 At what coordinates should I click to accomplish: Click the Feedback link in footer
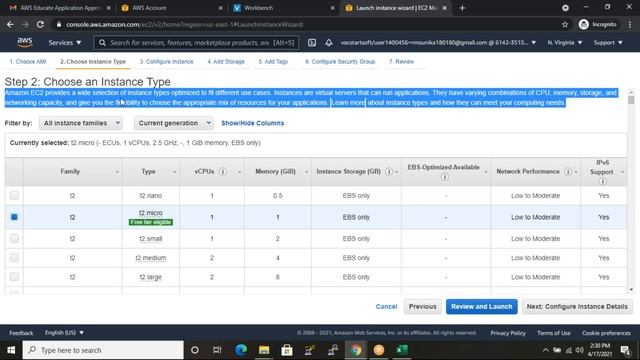pyautogui.click(x=21, y=333)
